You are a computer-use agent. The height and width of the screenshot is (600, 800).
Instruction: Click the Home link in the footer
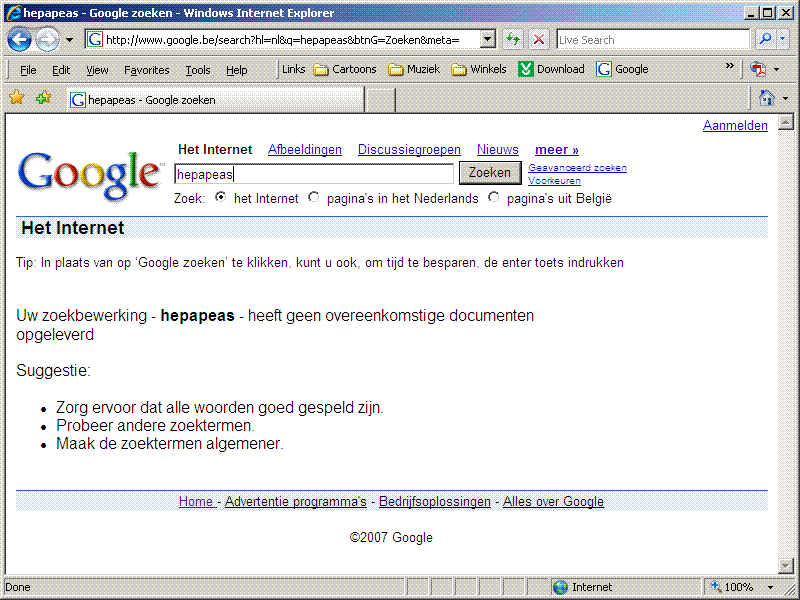point(196,502)
